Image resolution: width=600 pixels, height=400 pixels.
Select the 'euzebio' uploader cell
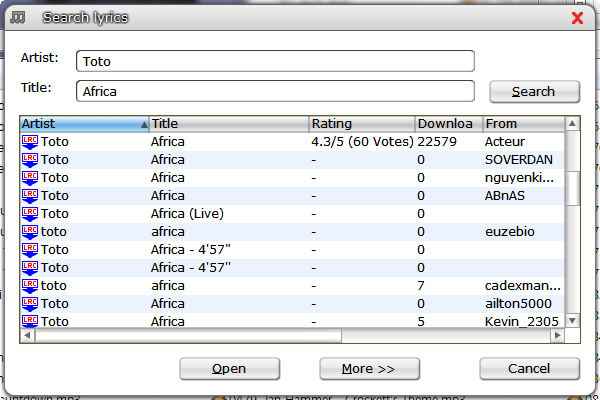tap(510, 232)
